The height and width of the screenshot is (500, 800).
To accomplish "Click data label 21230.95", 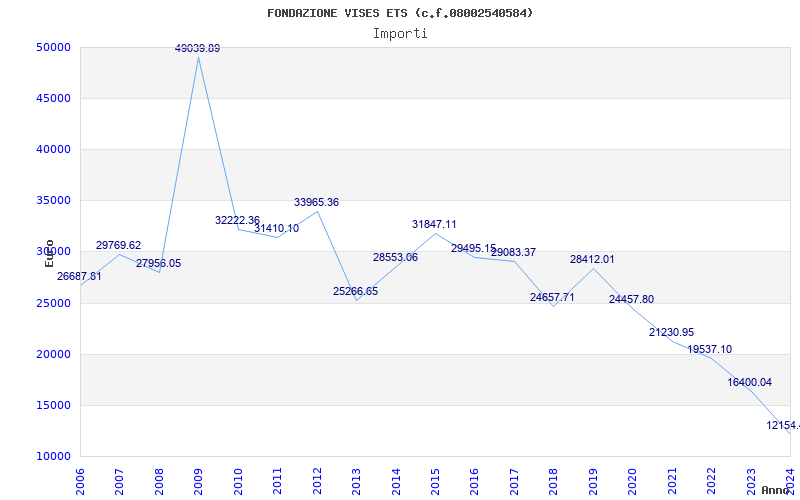I will pos(671,333).
